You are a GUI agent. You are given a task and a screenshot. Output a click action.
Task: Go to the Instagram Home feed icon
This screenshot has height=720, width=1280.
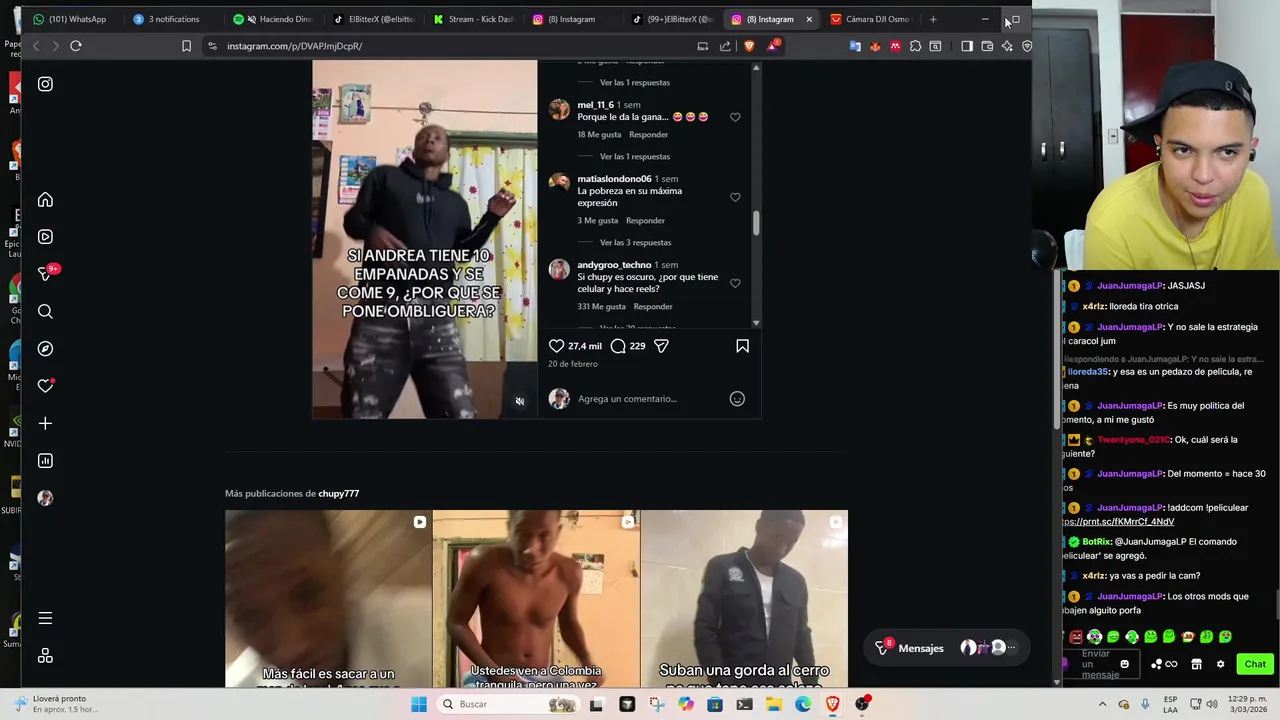[45, 200]
